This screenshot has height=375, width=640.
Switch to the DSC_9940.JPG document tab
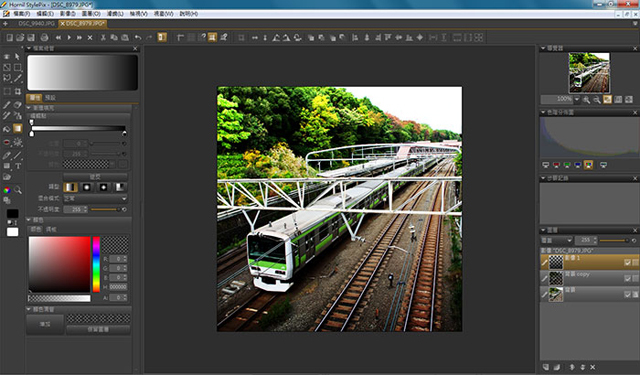36,24
